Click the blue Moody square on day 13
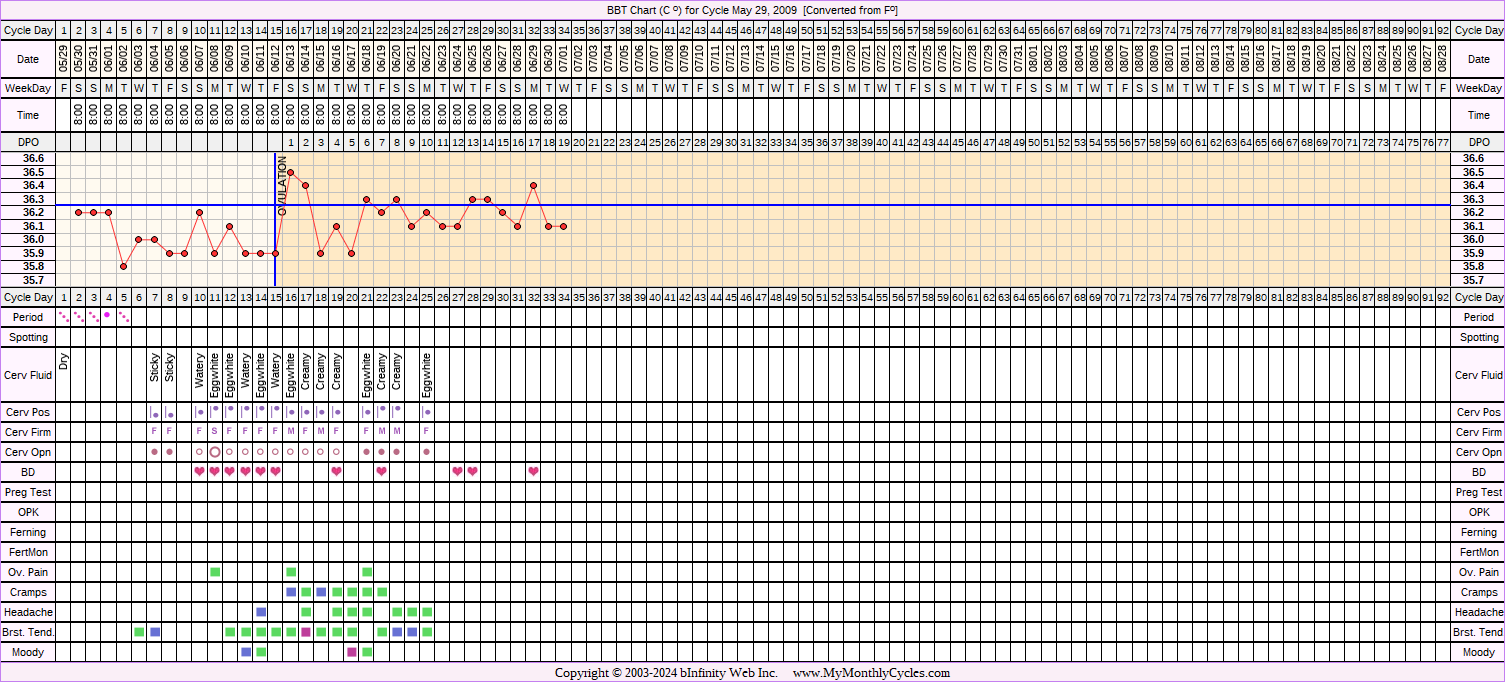 click(x=246, y=652)
